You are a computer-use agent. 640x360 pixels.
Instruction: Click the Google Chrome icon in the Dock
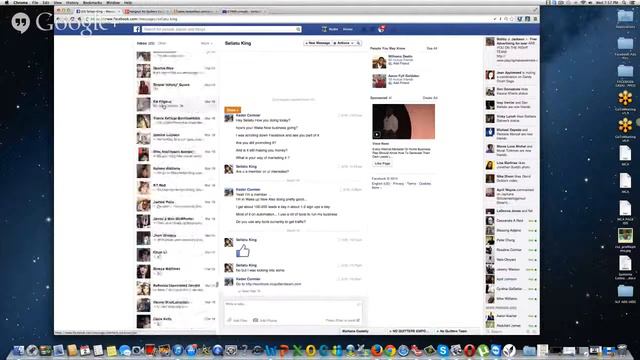point(390,350)
